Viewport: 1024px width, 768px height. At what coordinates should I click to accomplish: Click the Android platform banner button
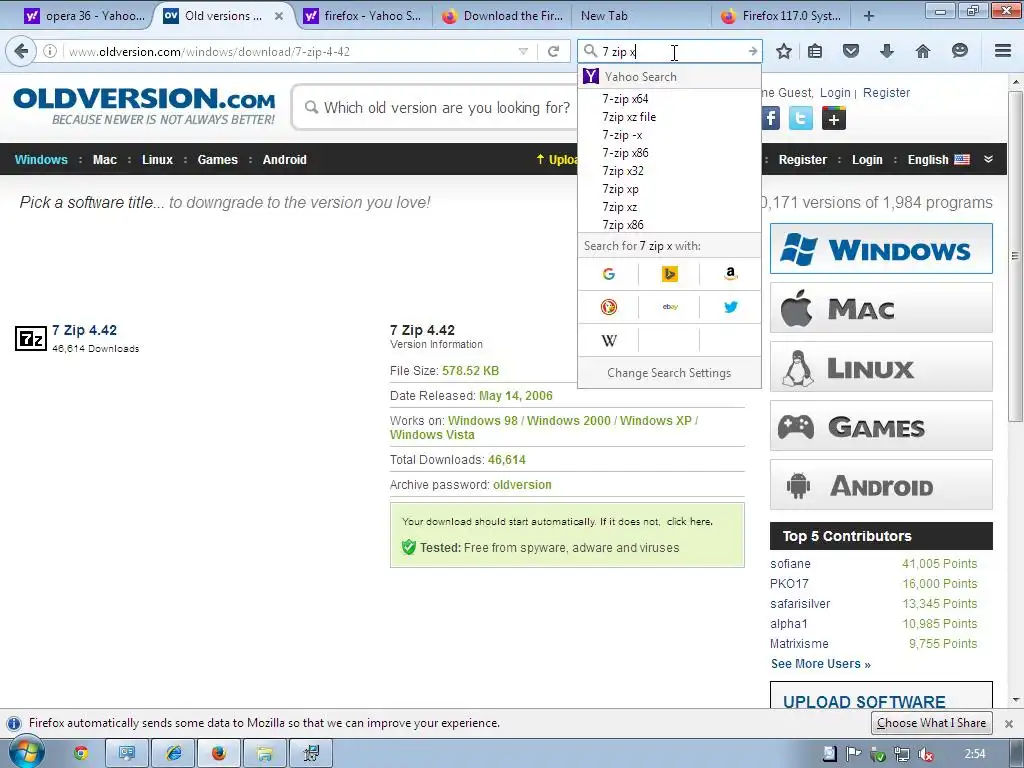(x=881, y=485)
